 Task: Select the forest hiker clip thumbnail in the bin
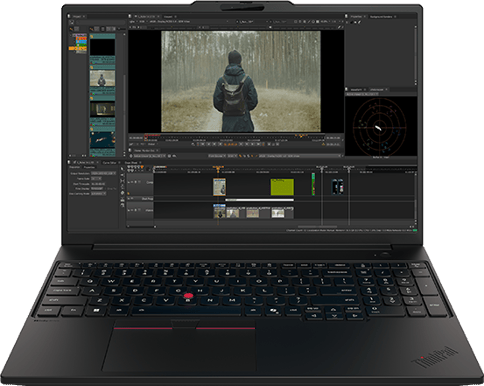tap(102, 78)
